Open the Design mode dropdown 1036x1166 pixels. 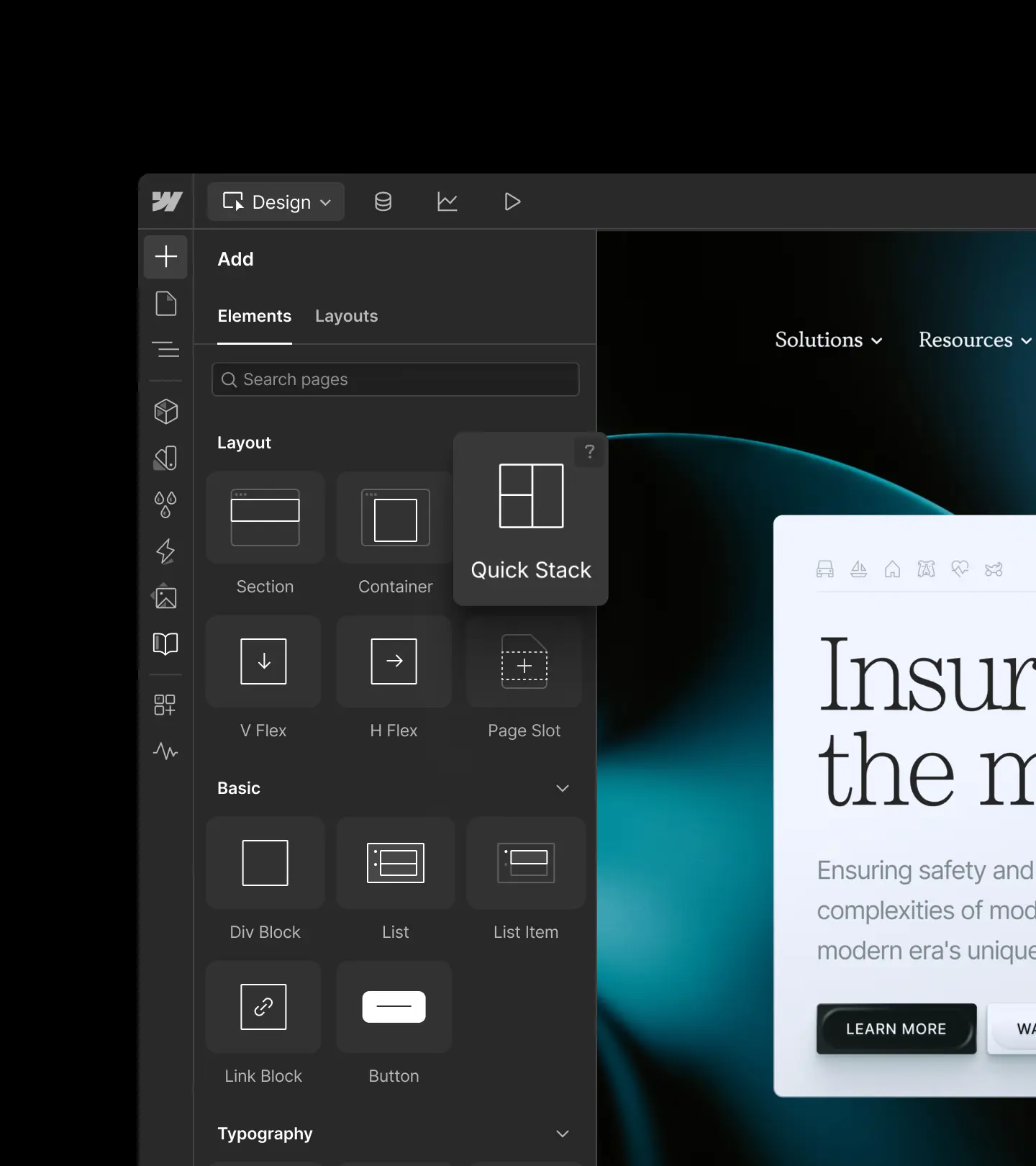pos(276,202)
